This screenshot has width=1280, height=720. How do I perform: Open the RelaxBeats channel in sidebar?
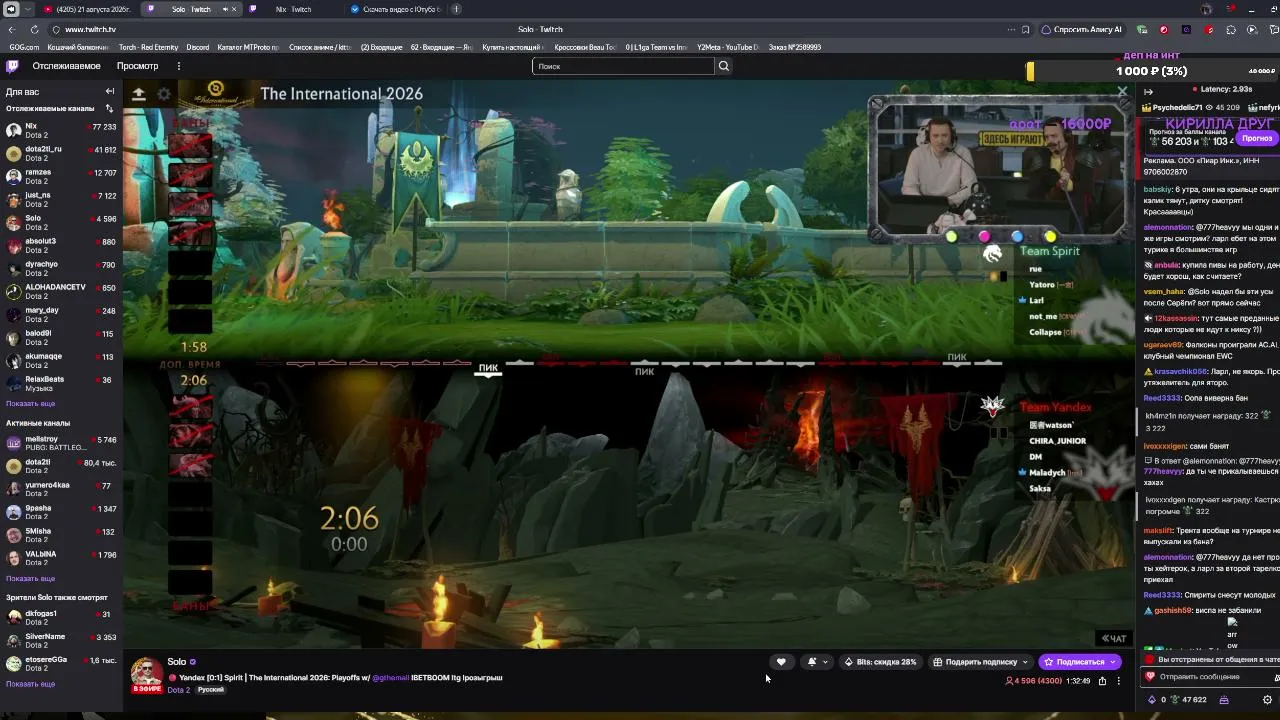click(61, 384)
